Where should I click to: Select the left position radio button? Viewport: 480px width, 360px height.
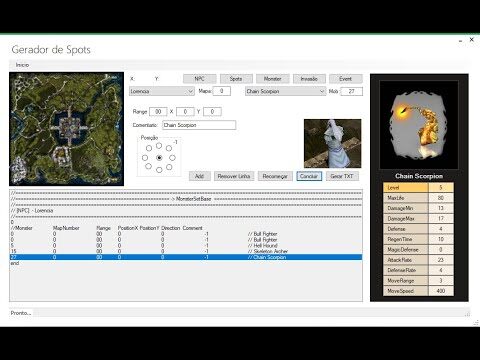point(145,158)
